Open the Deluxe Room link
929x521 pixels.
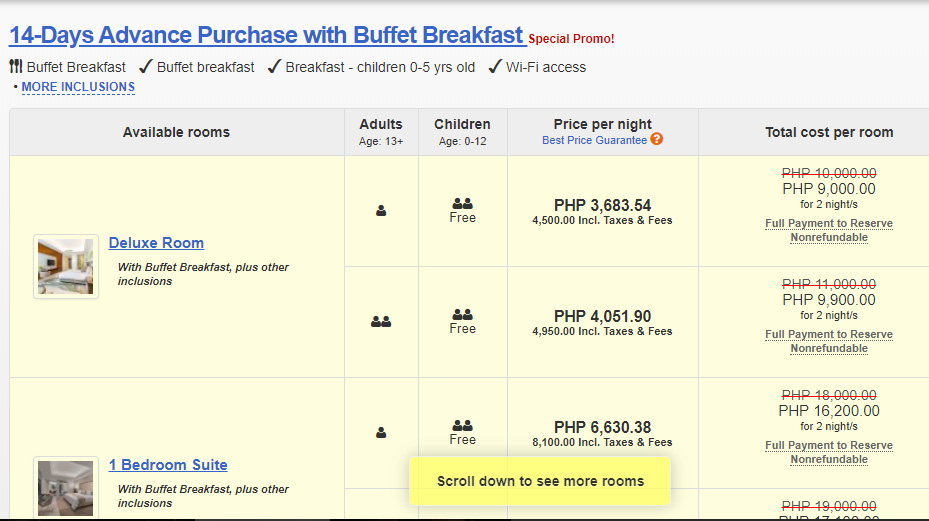[156, 243]
